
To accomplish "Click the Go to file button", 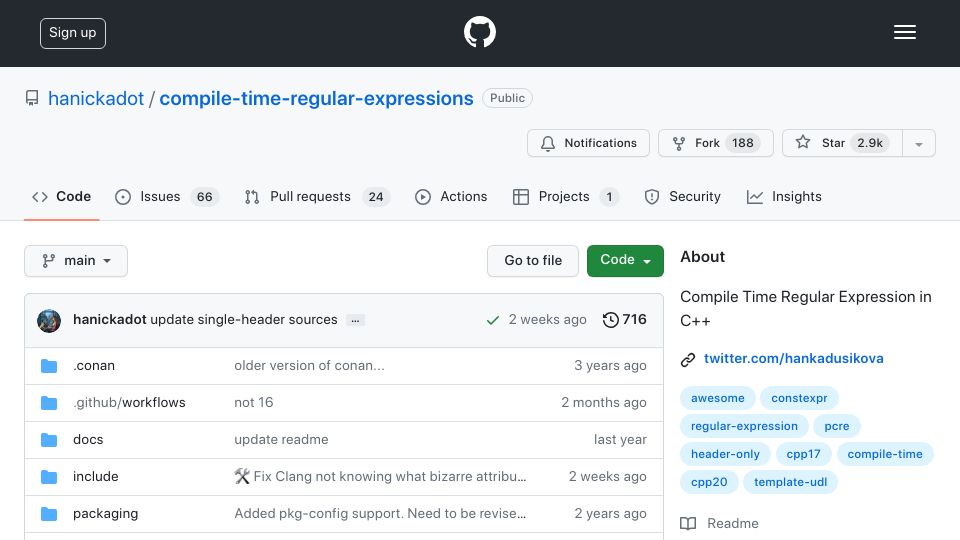I will coord(533,261).
